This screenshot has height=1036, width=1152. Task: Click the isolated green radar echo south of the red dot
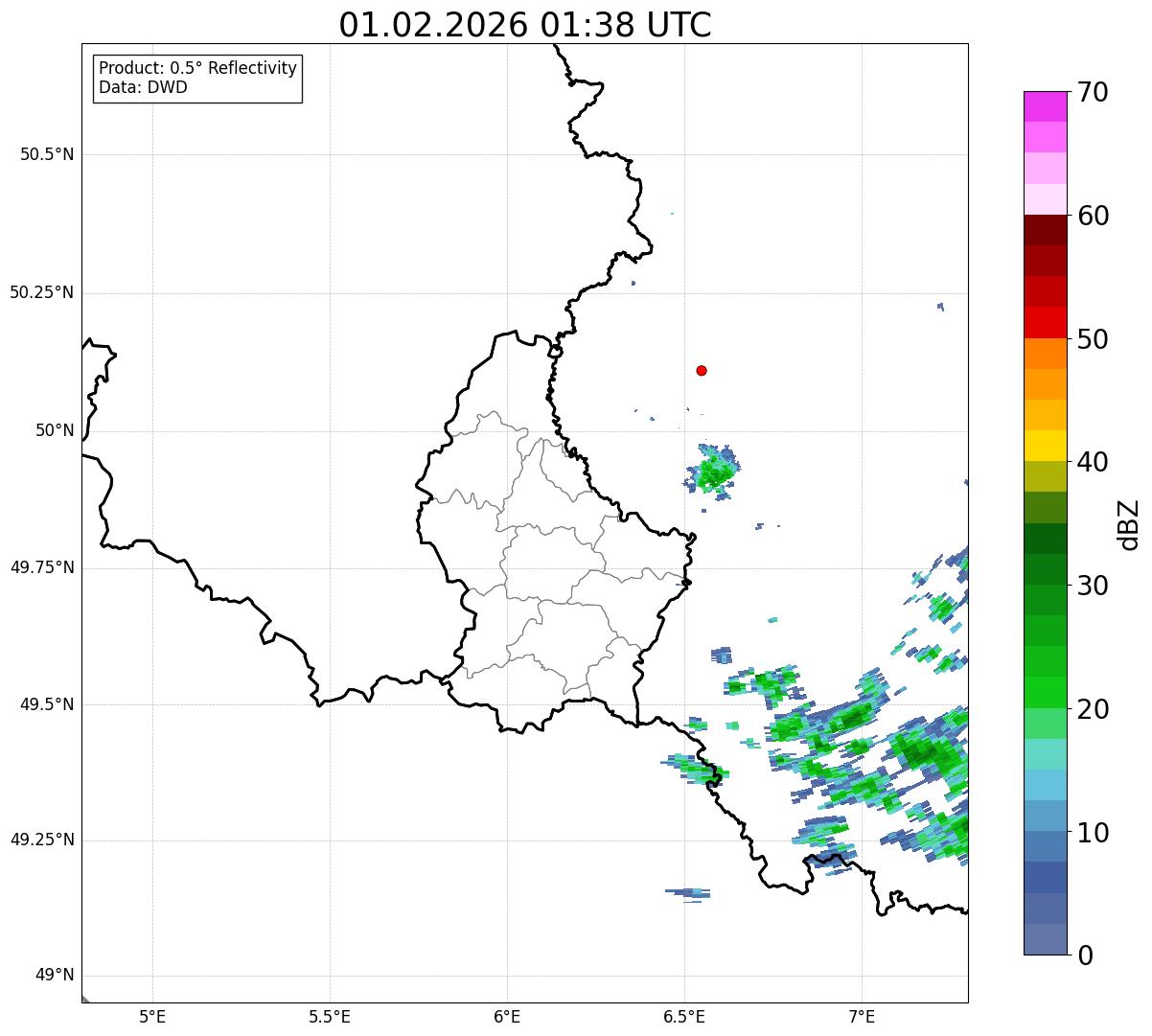[714, 471]
